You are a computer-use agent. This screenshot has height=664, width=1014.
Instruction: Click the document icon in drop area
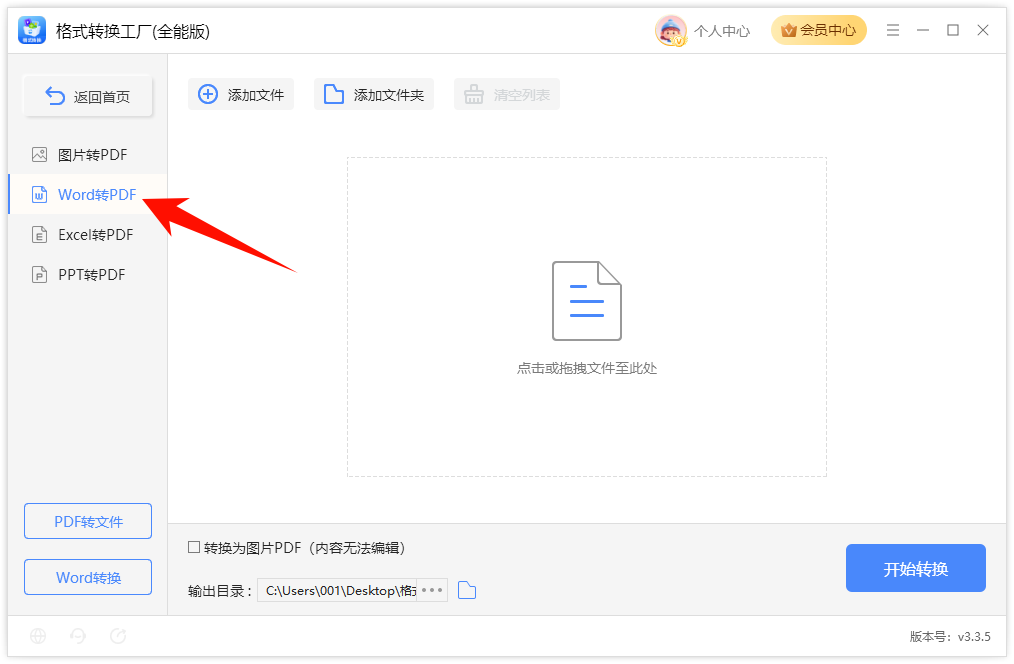pos(587,301)
